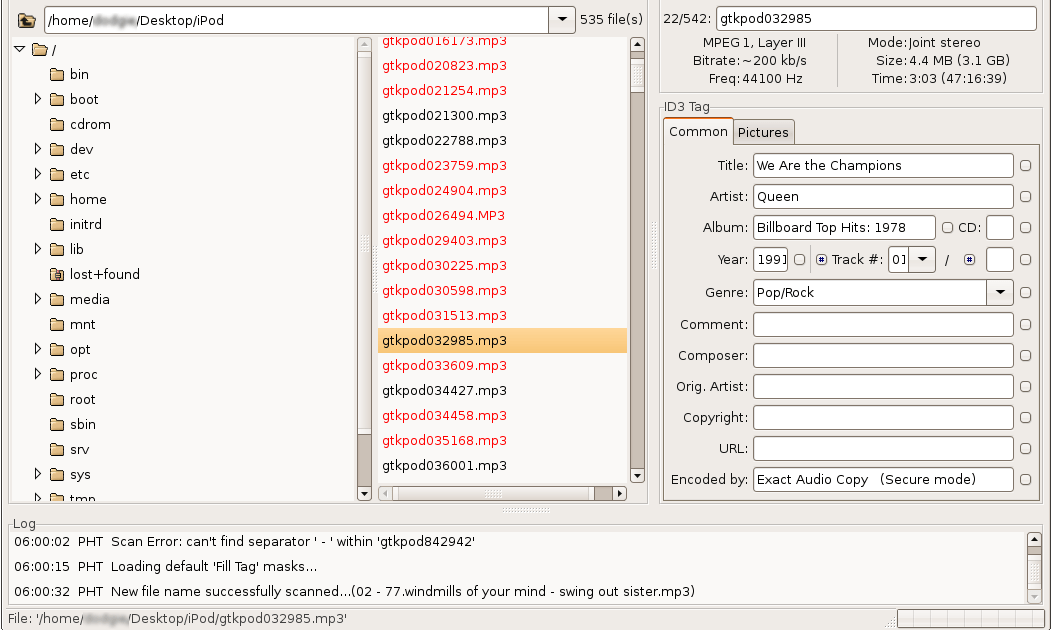Open the directory path history dropdown
The height and width of the screenshot is (630, 1053).
pos(562,18)
